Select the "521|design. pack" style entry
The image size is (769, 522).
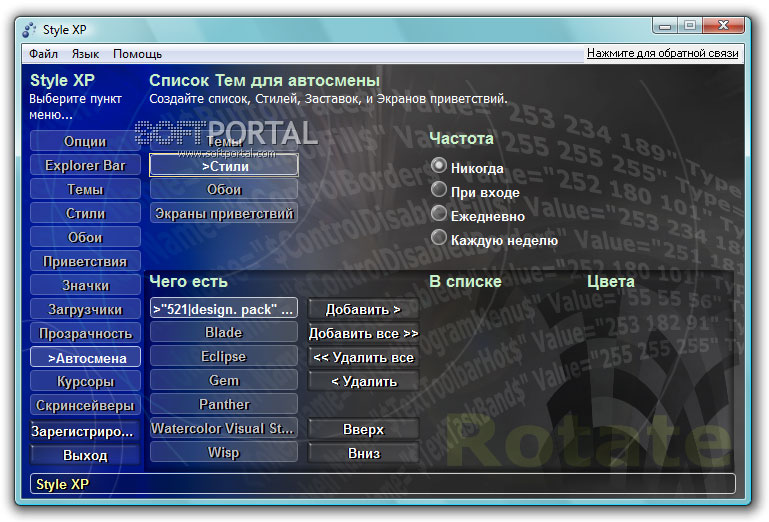tap(224, 309)
